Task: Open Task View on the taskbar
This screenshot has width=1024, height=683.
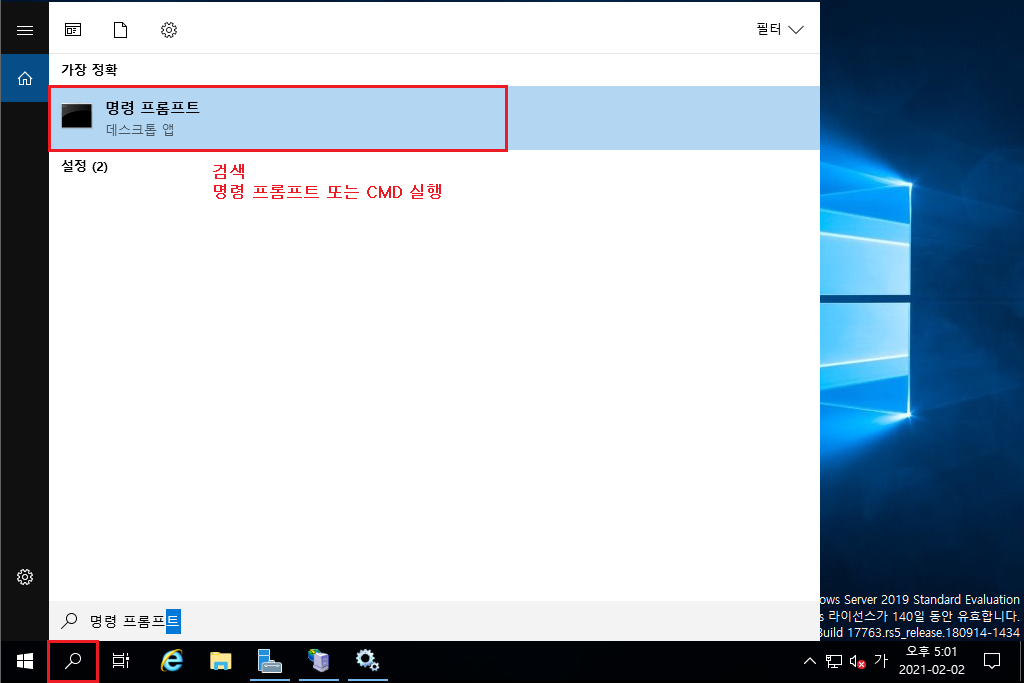Action: [121, 661]
